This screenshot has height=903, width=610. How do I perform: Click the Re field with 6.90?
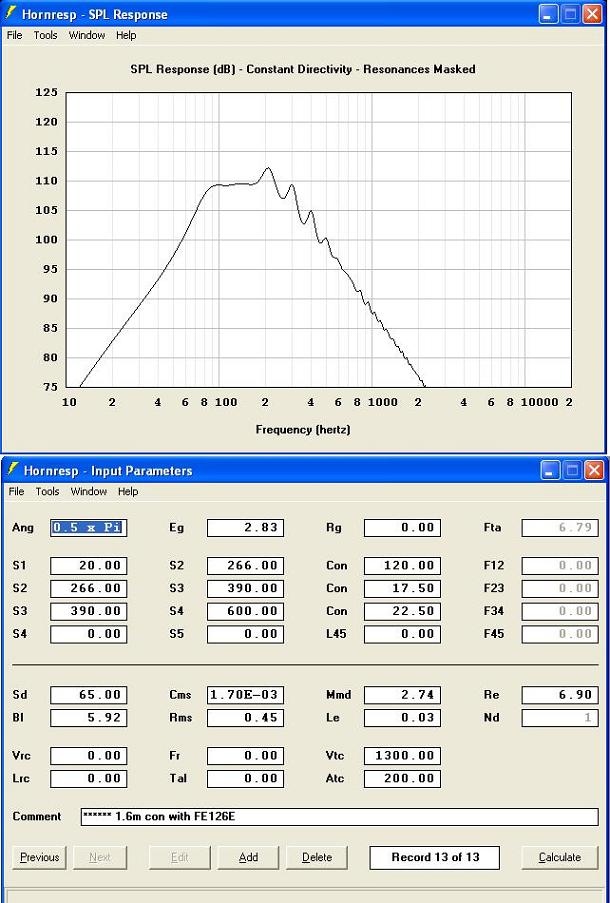point(560,695)
